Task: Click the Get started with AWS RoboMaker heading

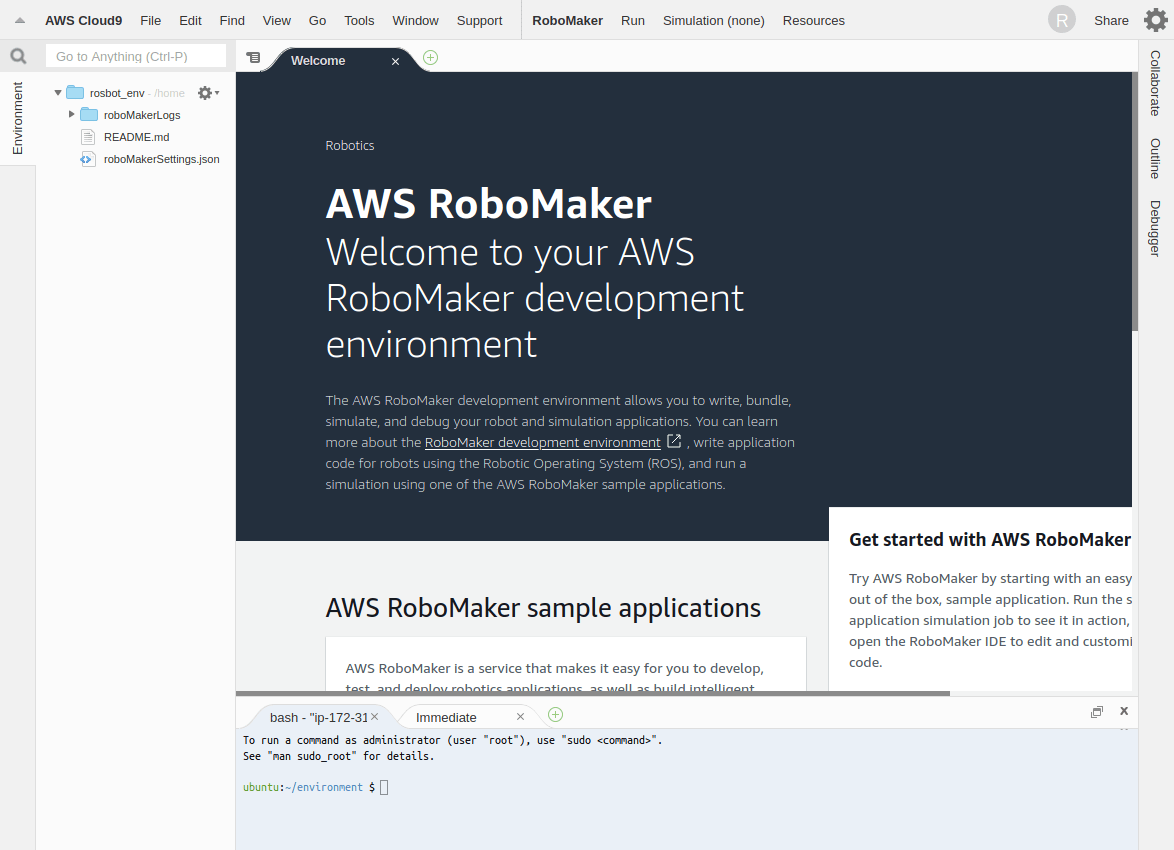Action: click(990, 540)
